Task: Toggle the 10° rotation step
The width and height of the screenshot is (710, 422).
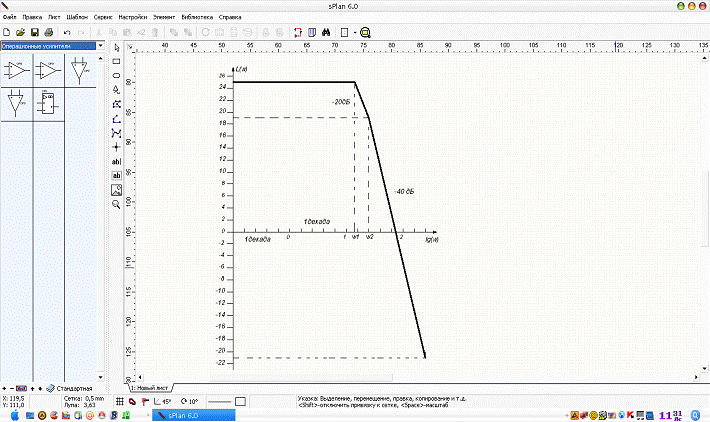Action: 190,401
